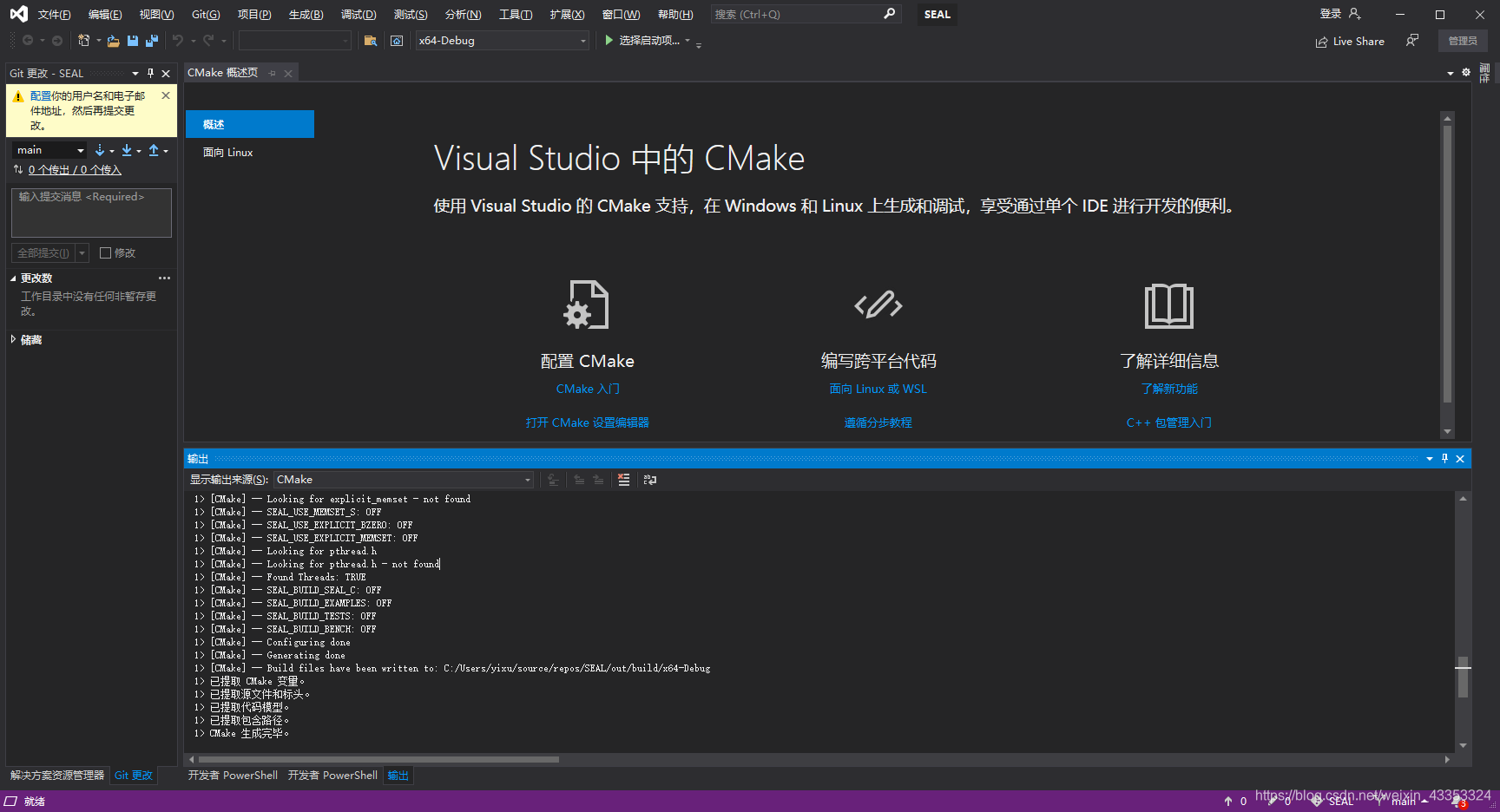The height and width of the screenshot is (812, 1500).
Task: Open the 工具(T) menu
Action: 516,15
